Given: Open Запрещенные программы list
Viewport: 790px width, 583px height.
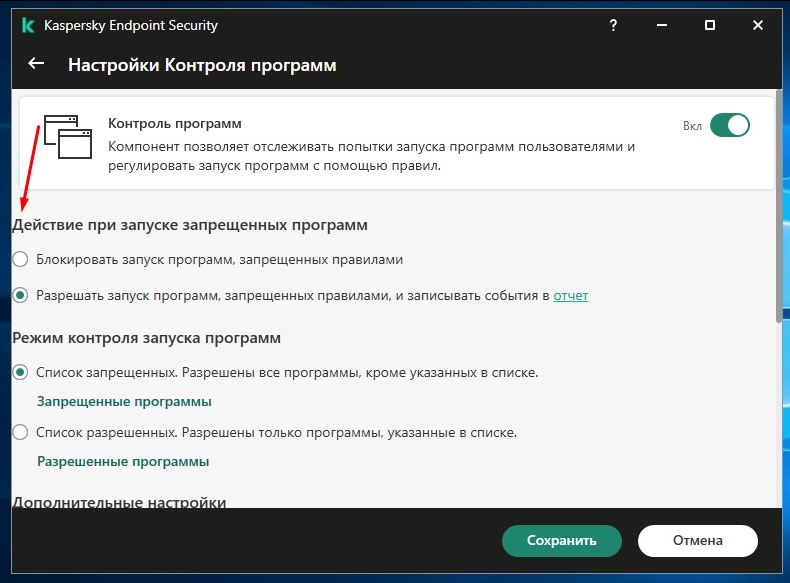Looking at the screenshot, I should [124, 402].
